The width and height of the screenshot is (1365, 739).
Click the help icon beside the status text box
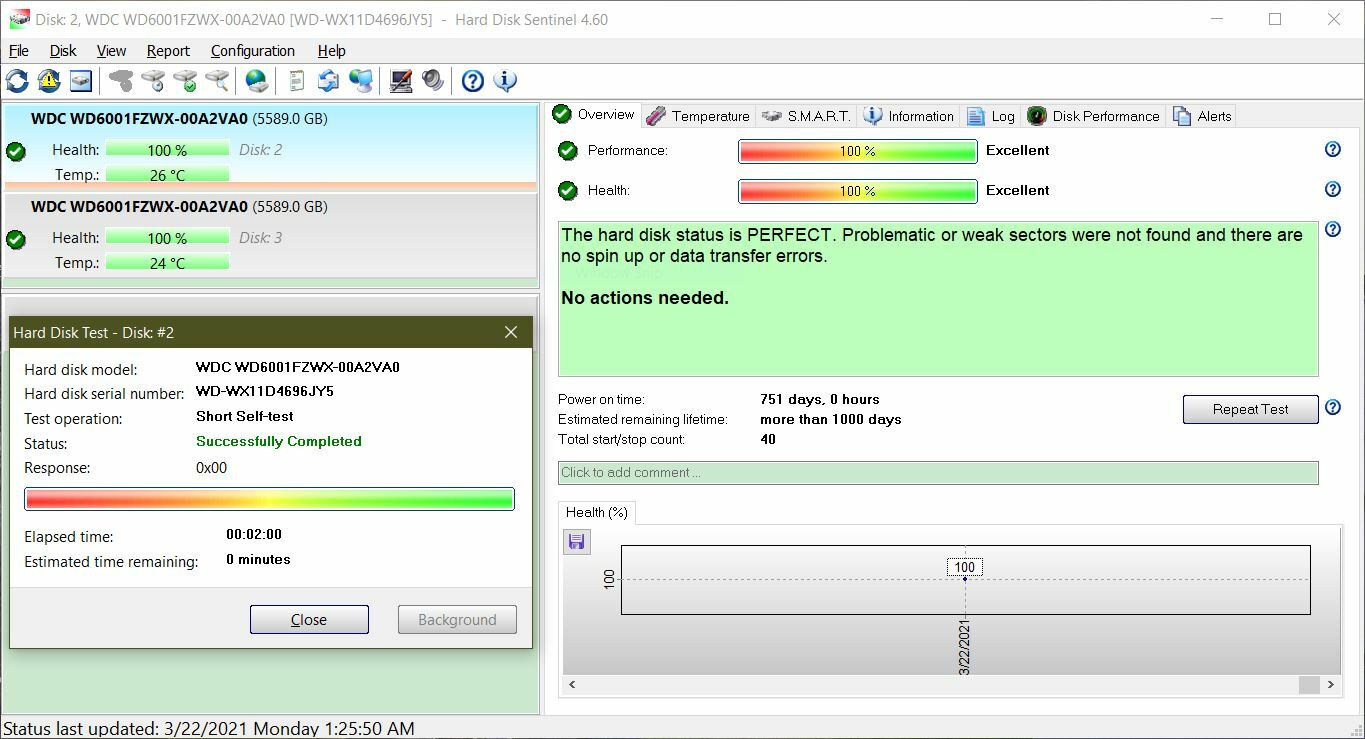[1332, 230]
